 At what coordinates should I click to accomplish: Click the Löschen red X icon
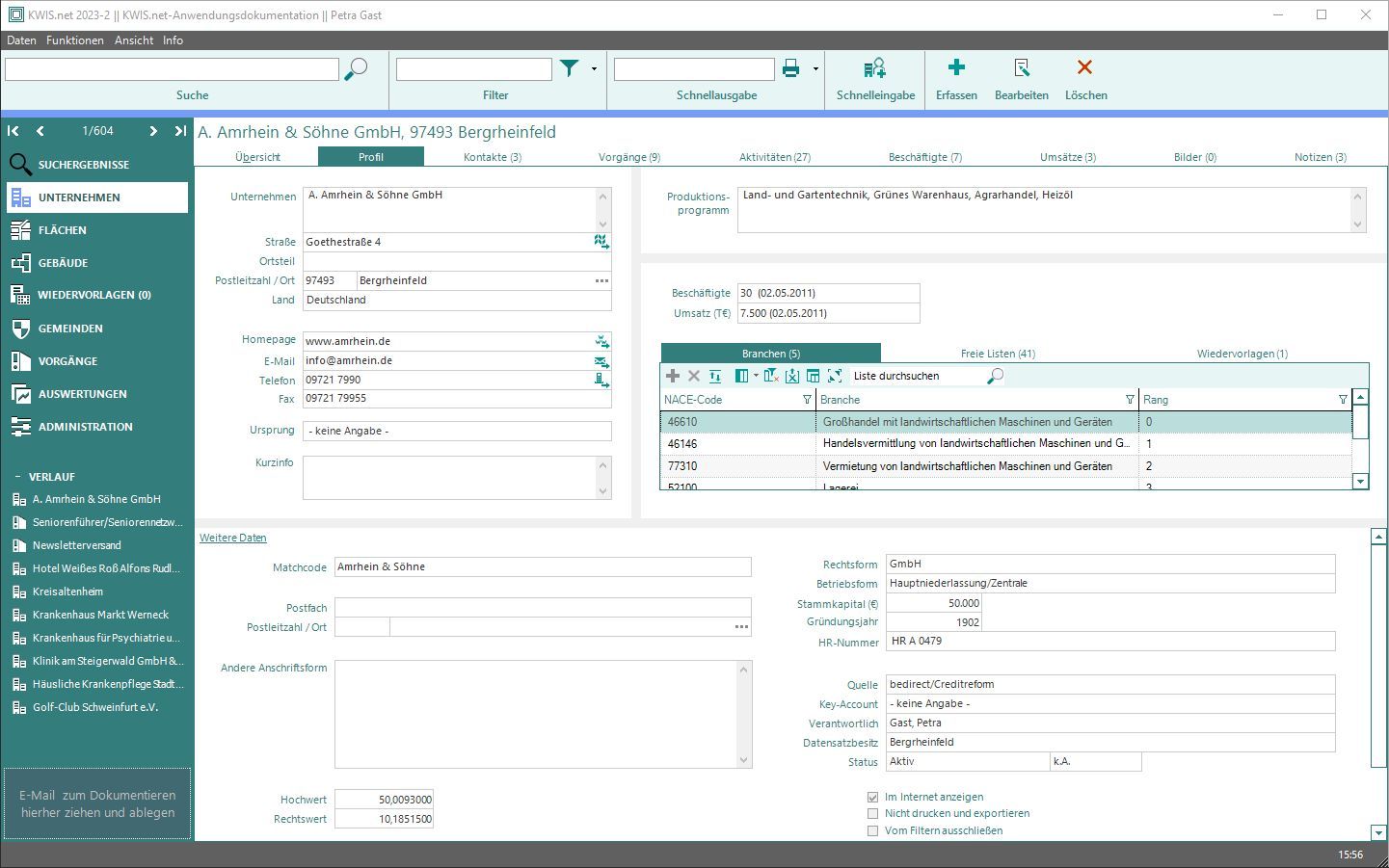pos(1085,67)
